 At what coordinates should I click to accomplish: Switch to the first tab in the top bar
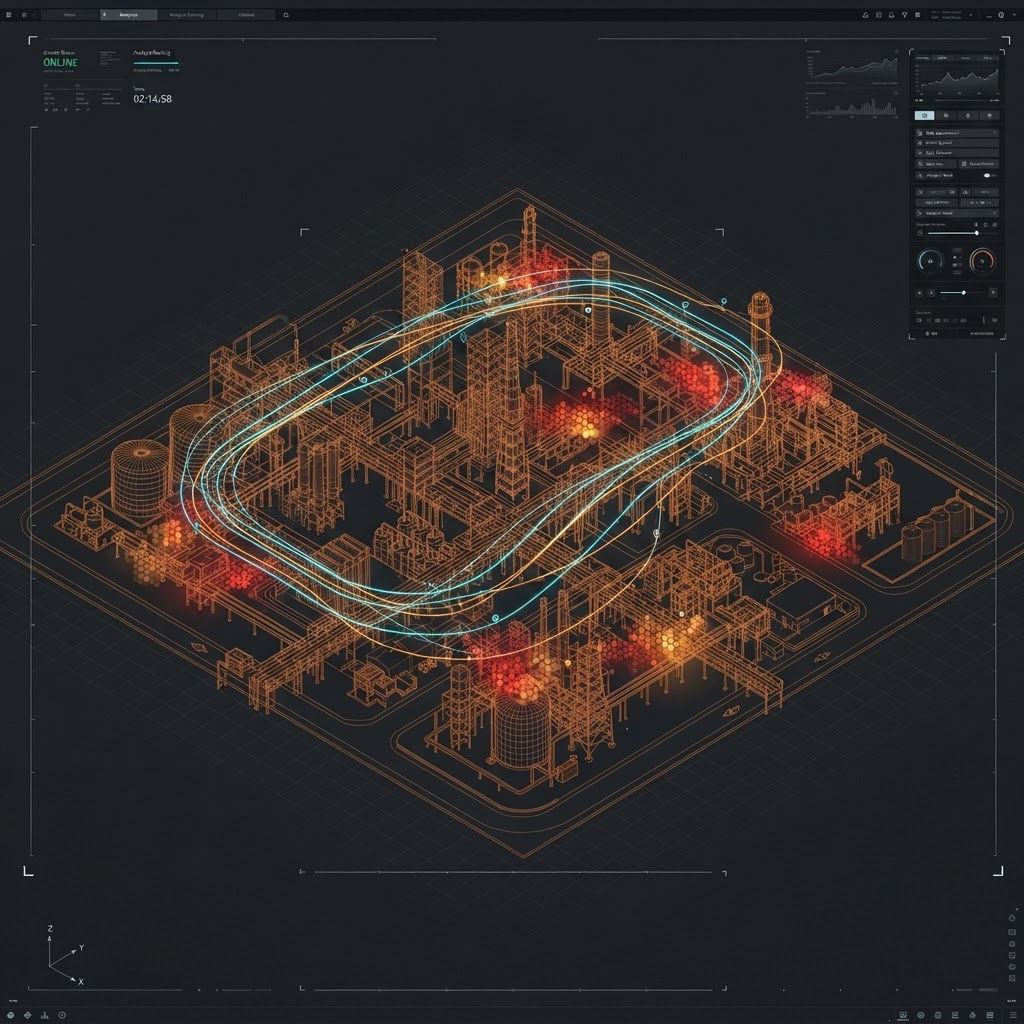point(70,14)
